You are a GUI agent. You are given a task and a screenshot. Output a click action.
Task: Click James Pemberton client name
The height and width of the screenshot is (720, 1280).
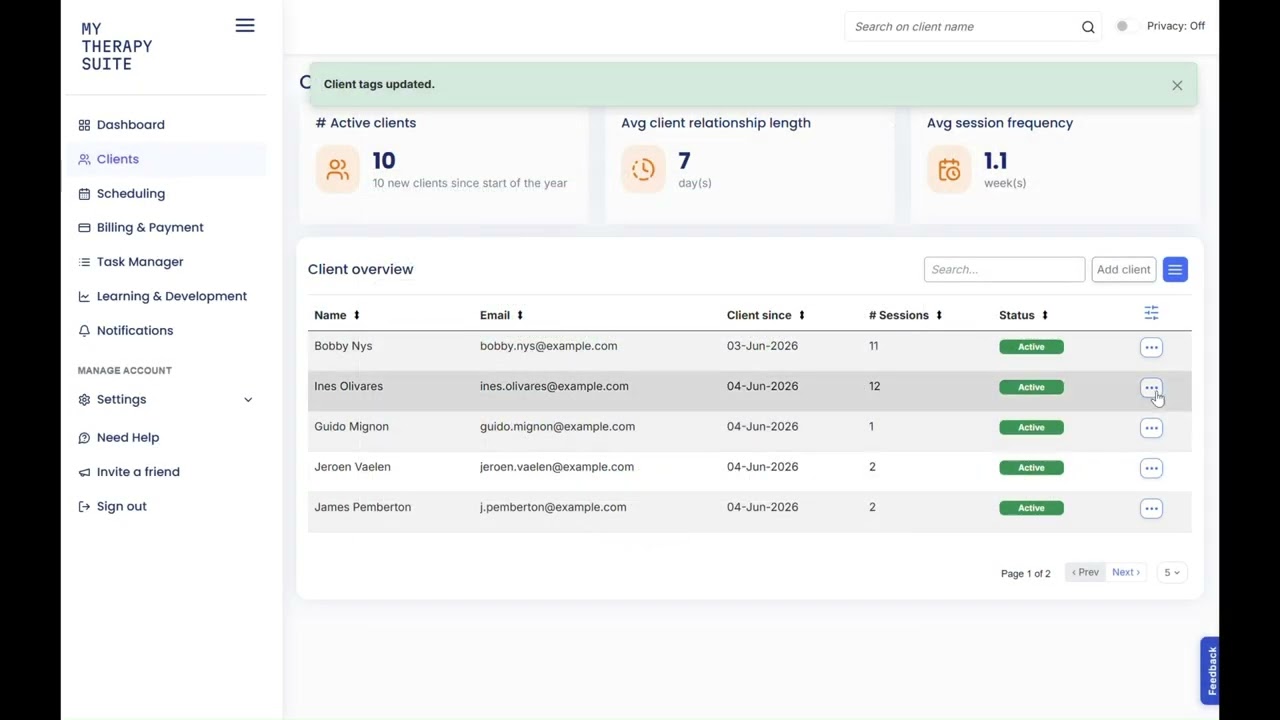(362, 507)
